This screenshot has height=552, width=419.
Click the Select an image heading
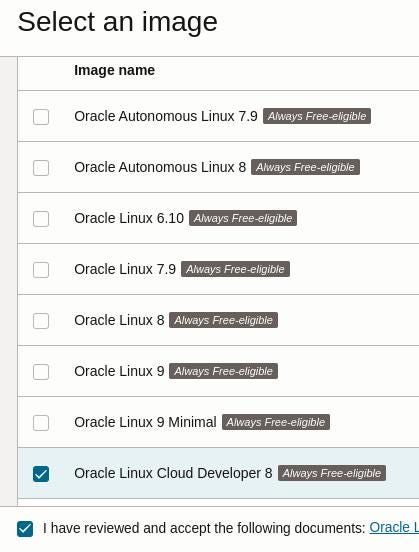tap(118, 22)
